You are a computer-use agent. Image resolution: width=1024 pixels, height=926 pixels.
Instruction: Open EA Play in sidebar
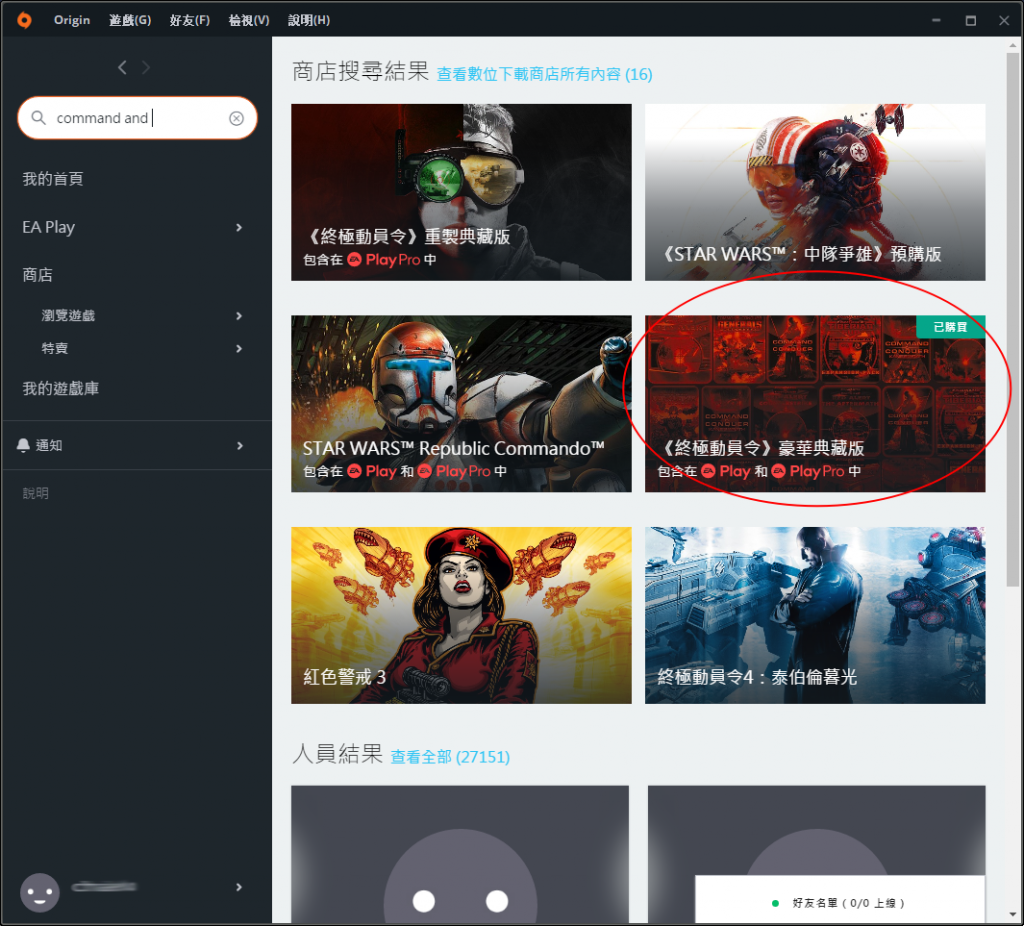tap(48, 227)
